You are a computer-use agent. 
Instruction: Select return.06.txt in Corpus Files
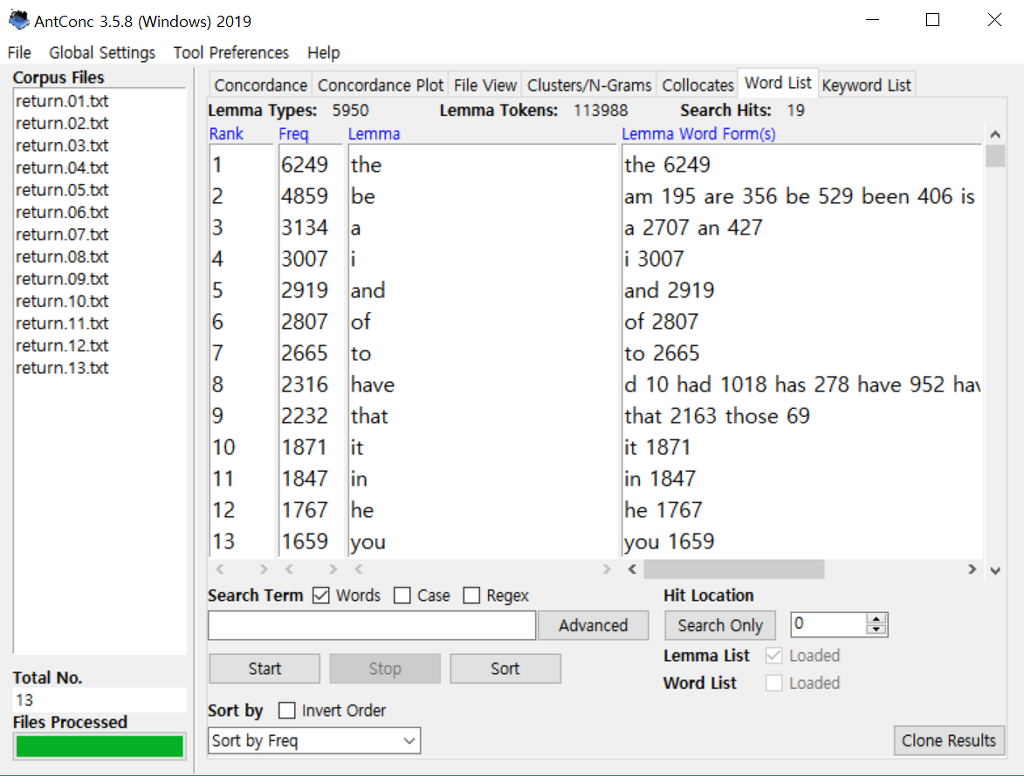pos(62,212)
